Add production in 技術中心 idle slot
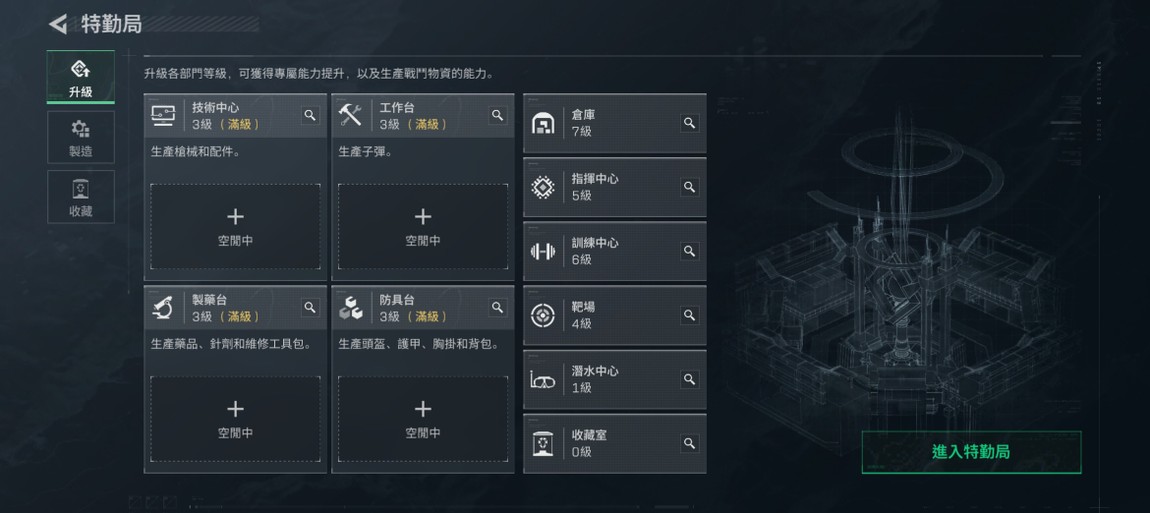1150x513 pixels. coord(235,226)
